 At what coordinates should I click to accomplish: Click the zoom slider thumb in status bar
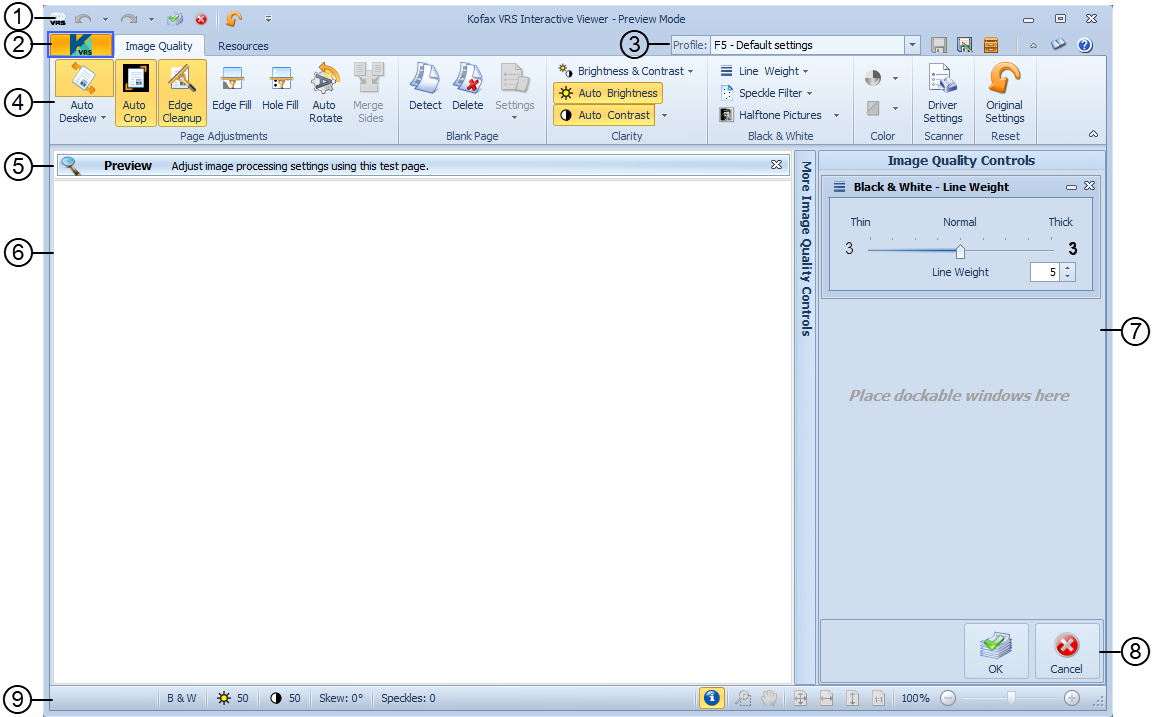(1011, 698)
